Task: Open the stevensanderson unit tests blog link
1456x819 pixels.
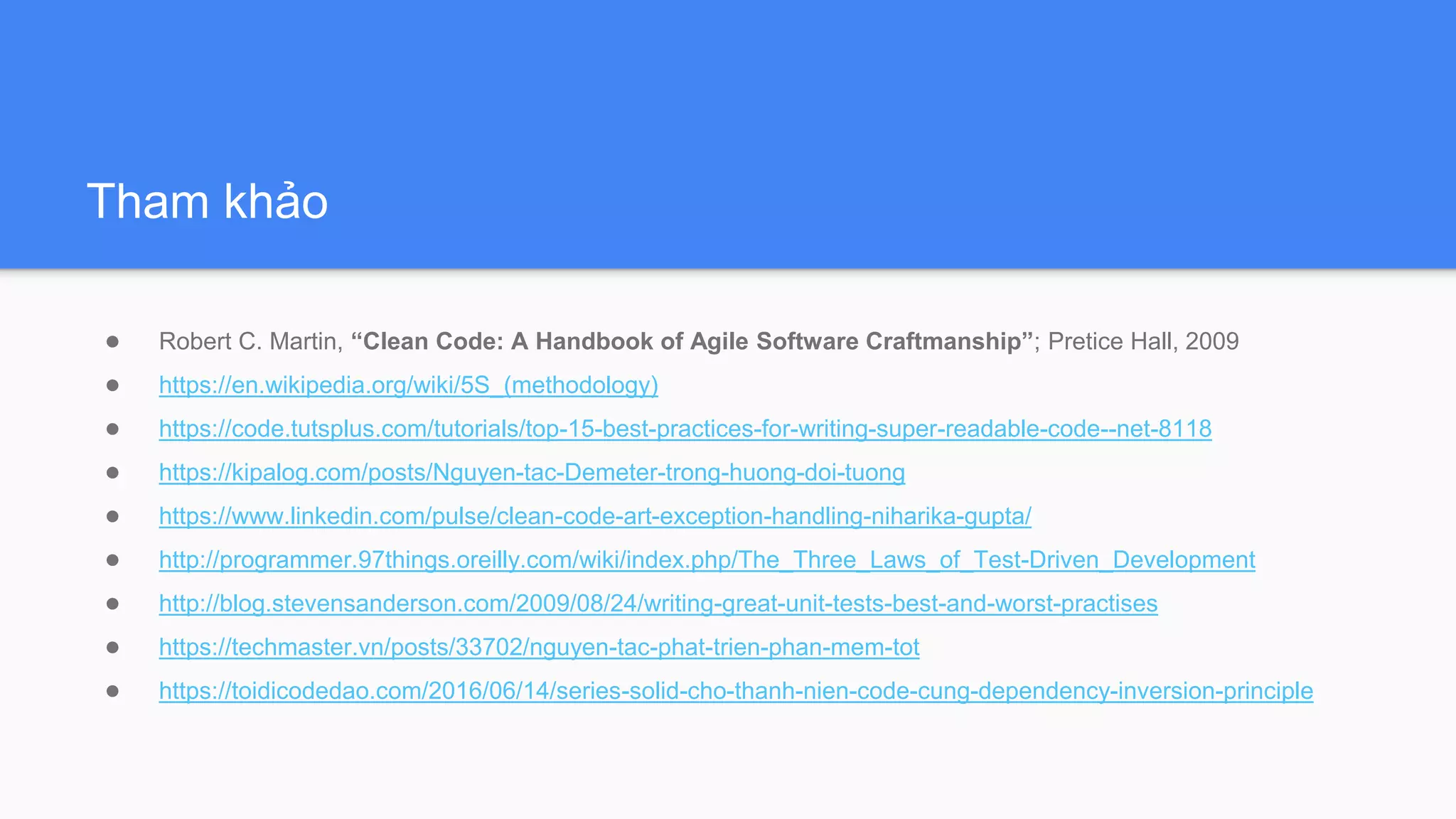Action: coord(658,604)
